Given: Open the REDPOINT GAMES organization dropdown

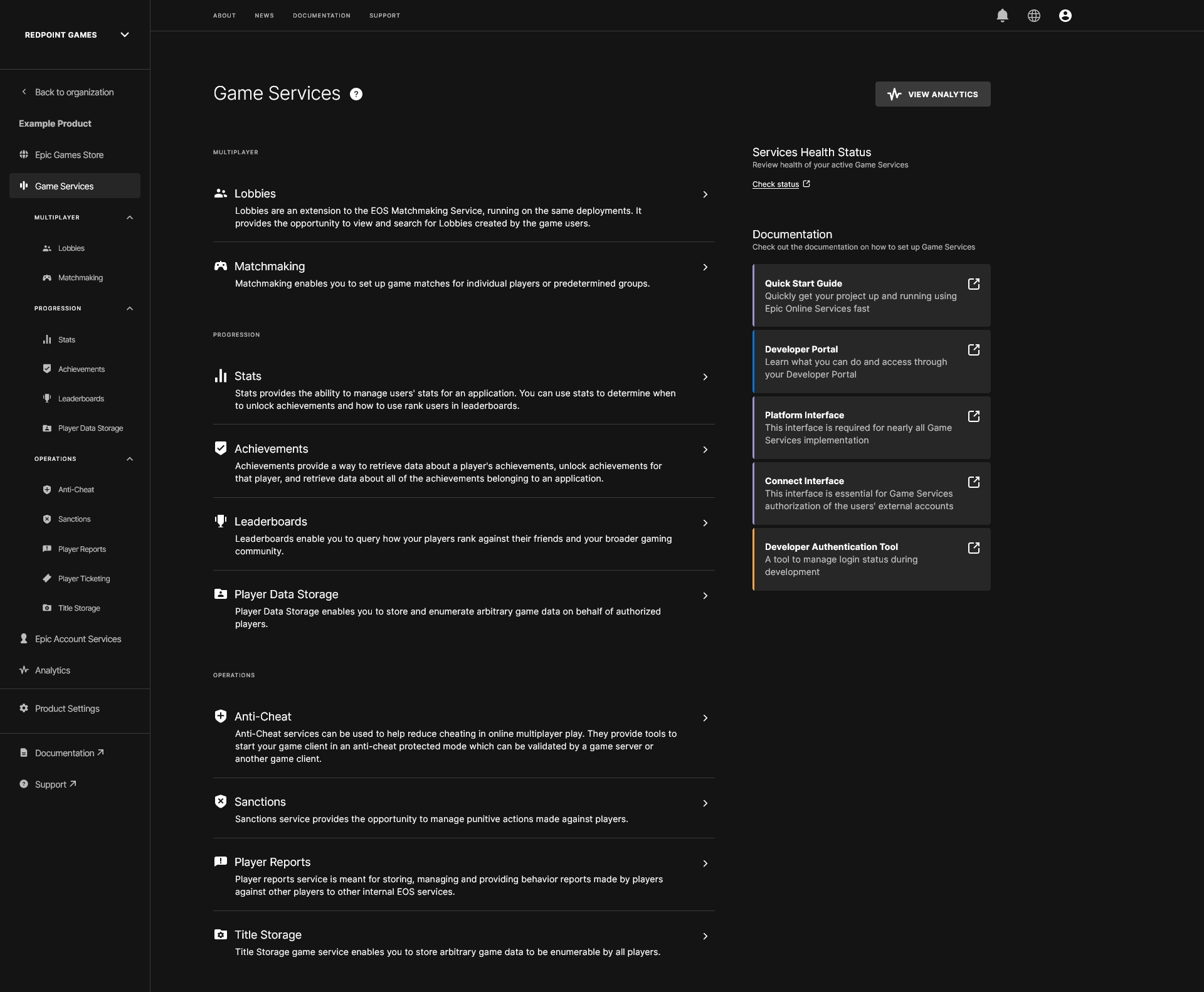Looking at the screenshot, I should (x=124, y=35).
